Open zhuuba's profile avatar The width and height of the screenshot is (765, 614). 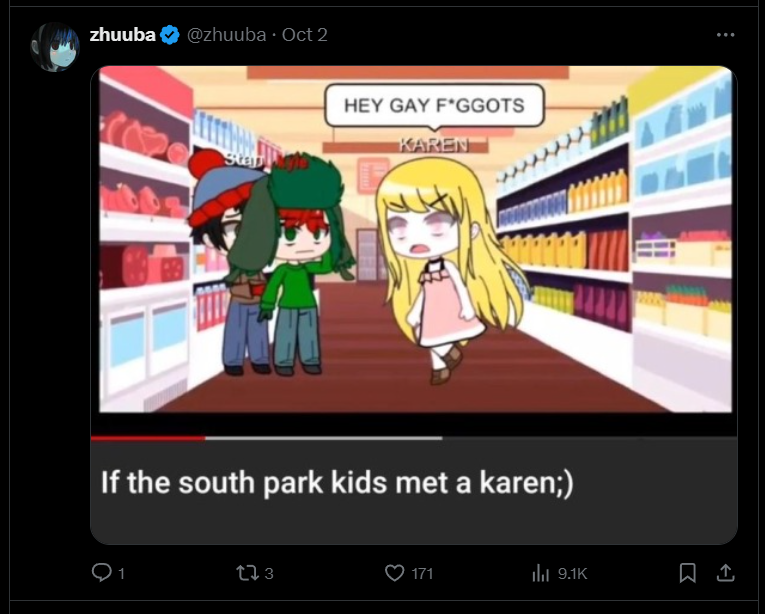55,47
